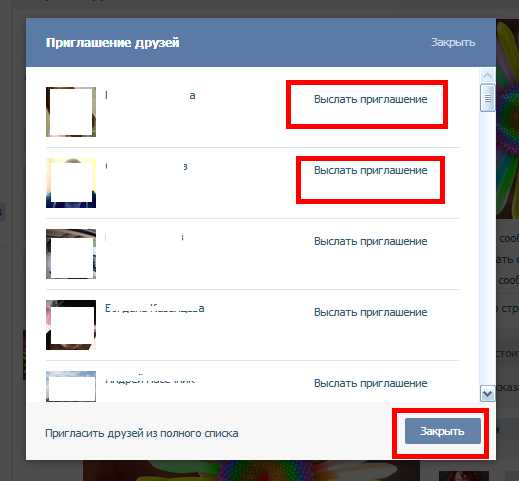The image size is (519, 481).
Task: Open the fourth friend's avatar thumbnail
Action: pos(71,325)
